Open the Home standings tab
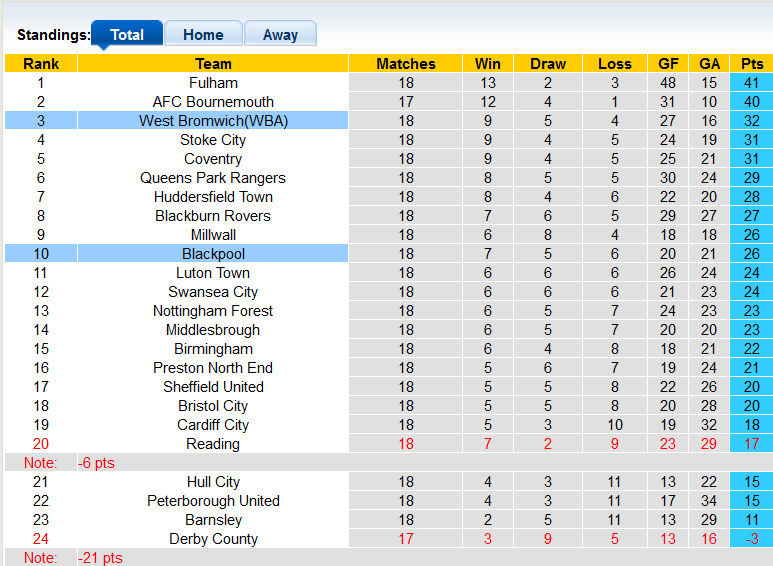Image resolution: width=773 pixels, height=566 pixels. [203, 34]
